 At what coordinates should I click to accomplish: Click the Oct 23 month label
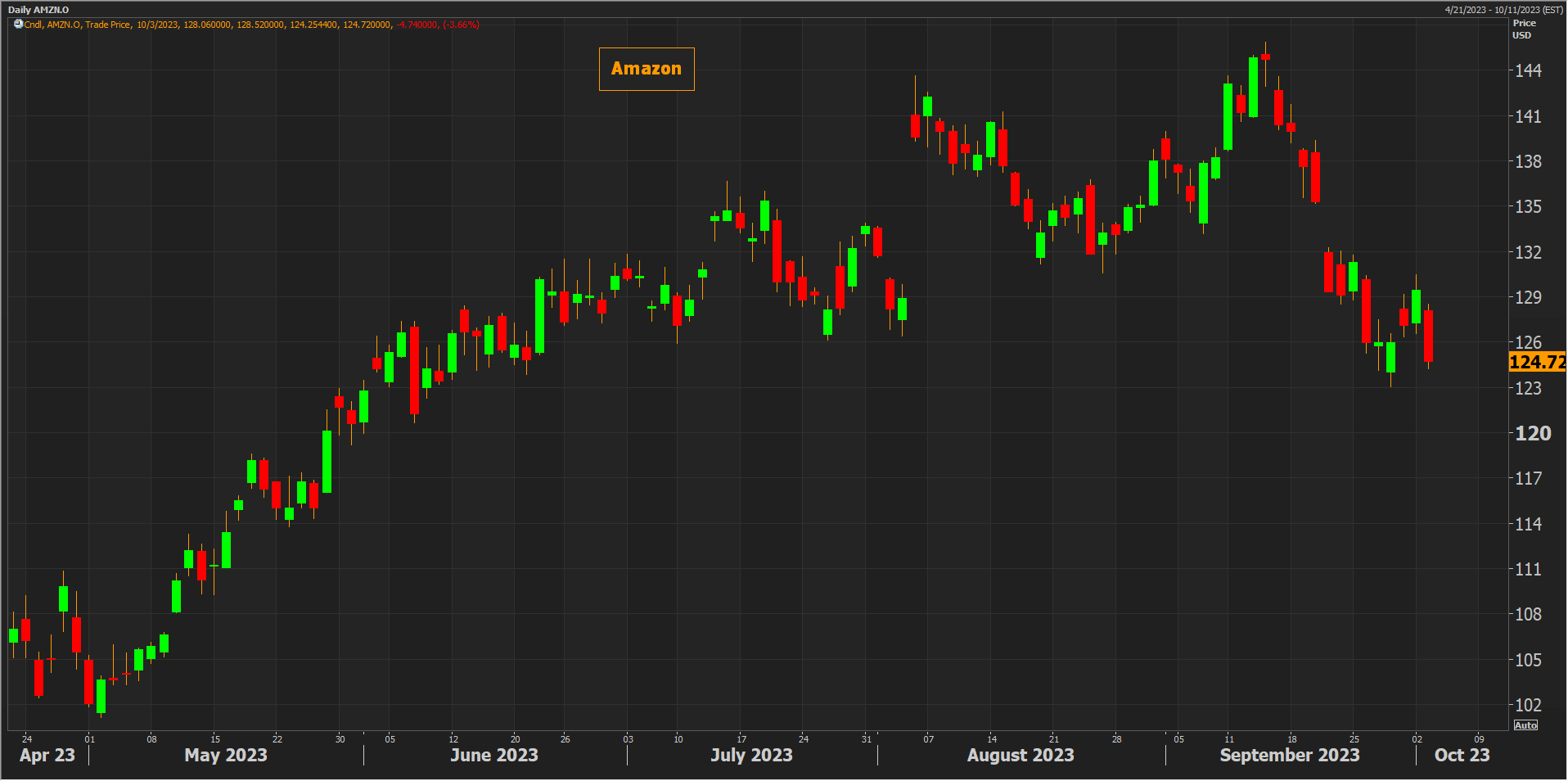[x=1462, y=755]
